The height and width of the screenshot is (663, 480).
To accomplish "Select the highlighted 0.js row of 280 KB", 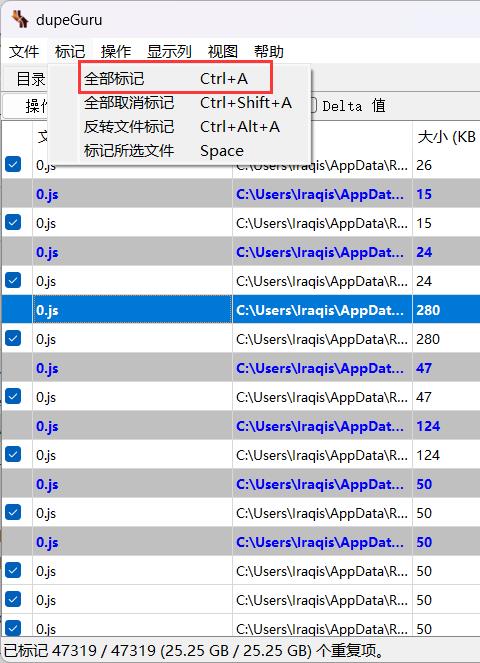I will [241, 310].
